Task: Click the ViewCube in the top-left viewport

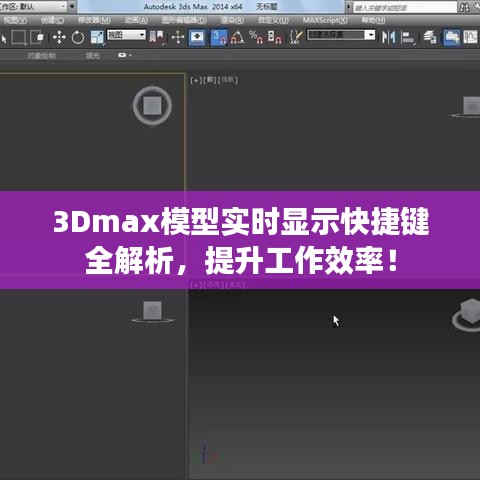Action: [152, 106]
